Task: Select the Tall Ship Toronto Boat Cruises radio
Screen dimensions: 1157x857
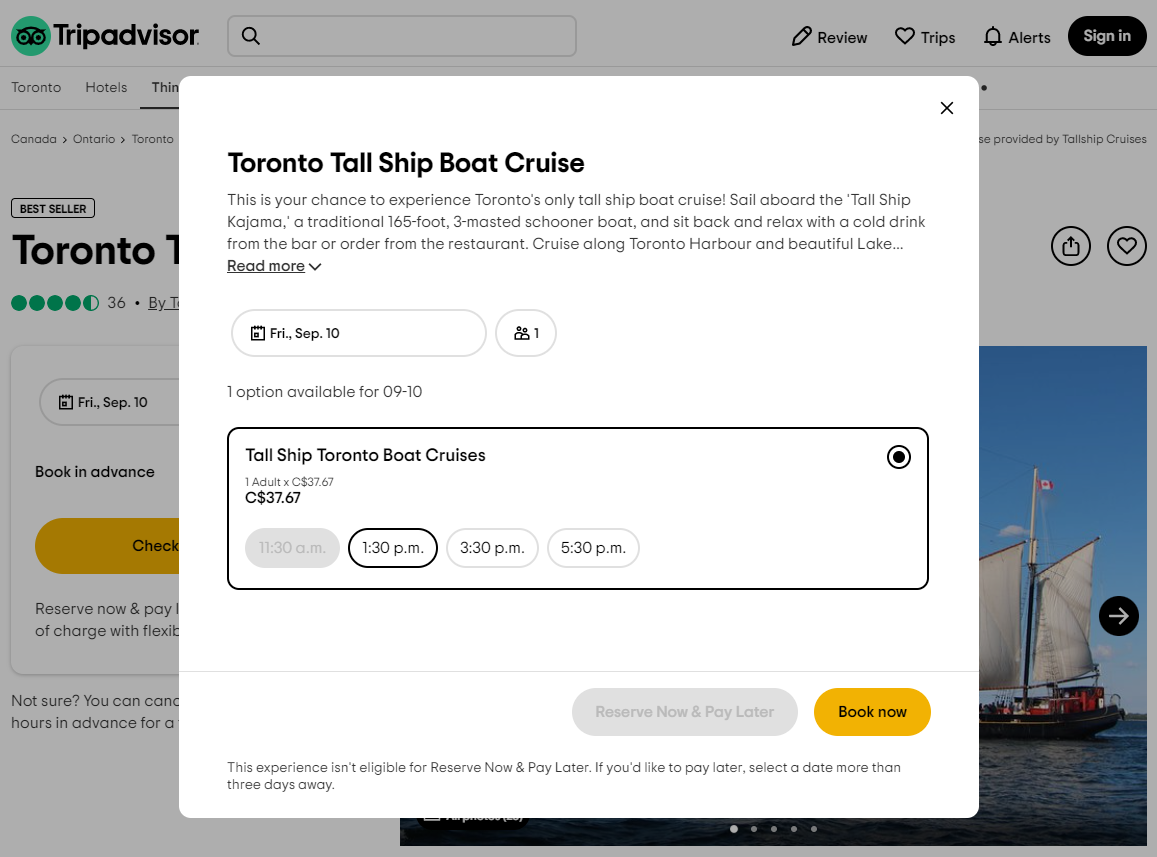Action: click(899, 457)
